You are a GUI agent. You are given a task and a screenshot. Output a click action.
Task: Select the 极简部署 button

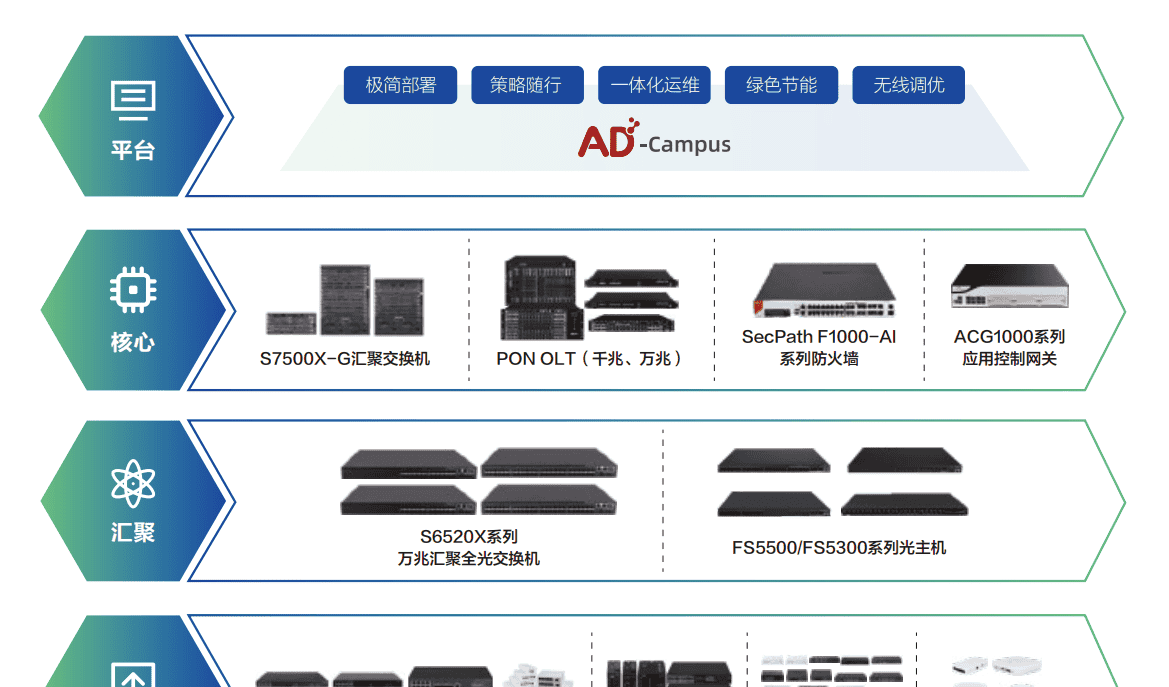pos(400,85)
